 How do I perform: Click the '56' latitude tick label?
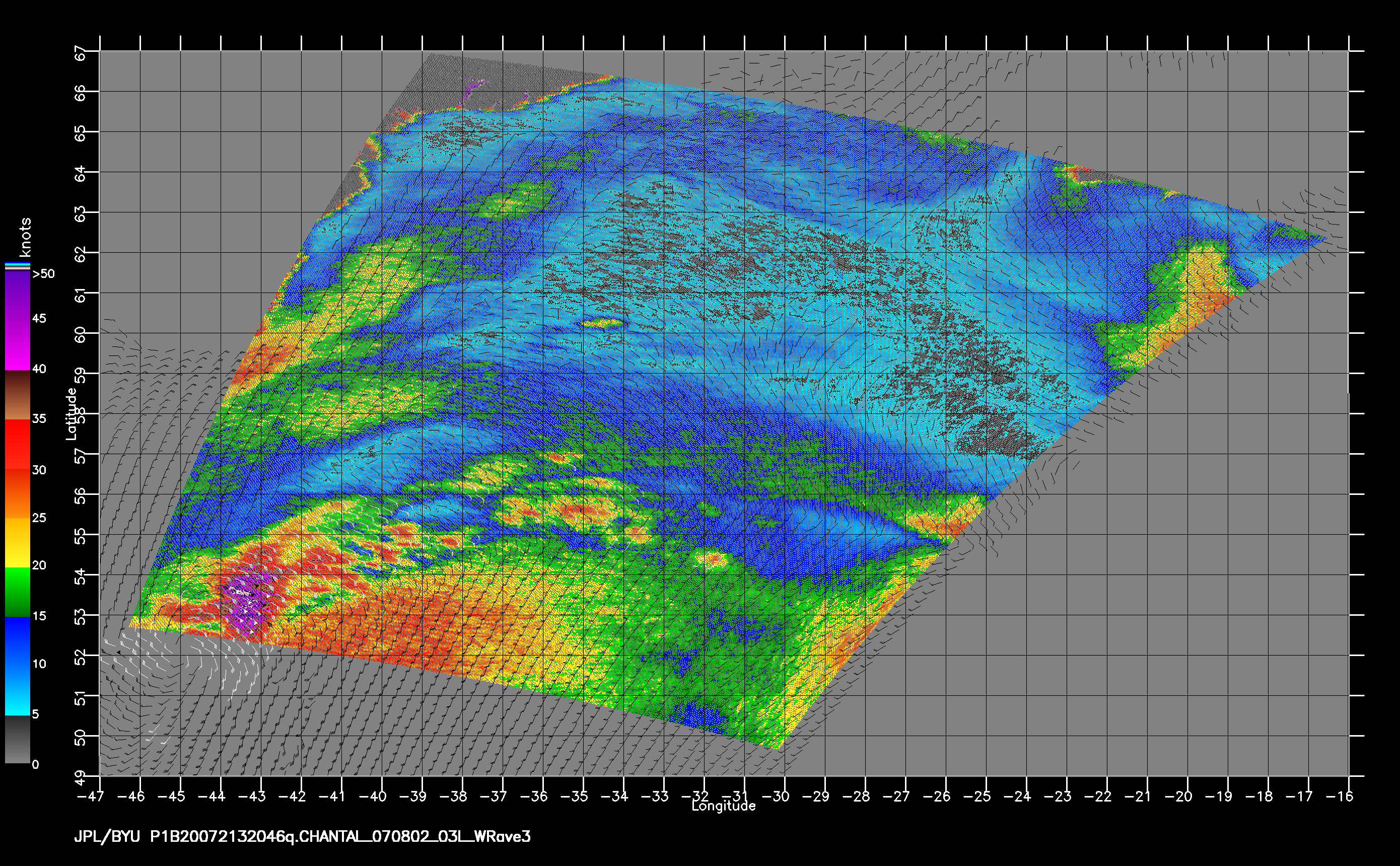pyautogui.click(x=81, y=496)
